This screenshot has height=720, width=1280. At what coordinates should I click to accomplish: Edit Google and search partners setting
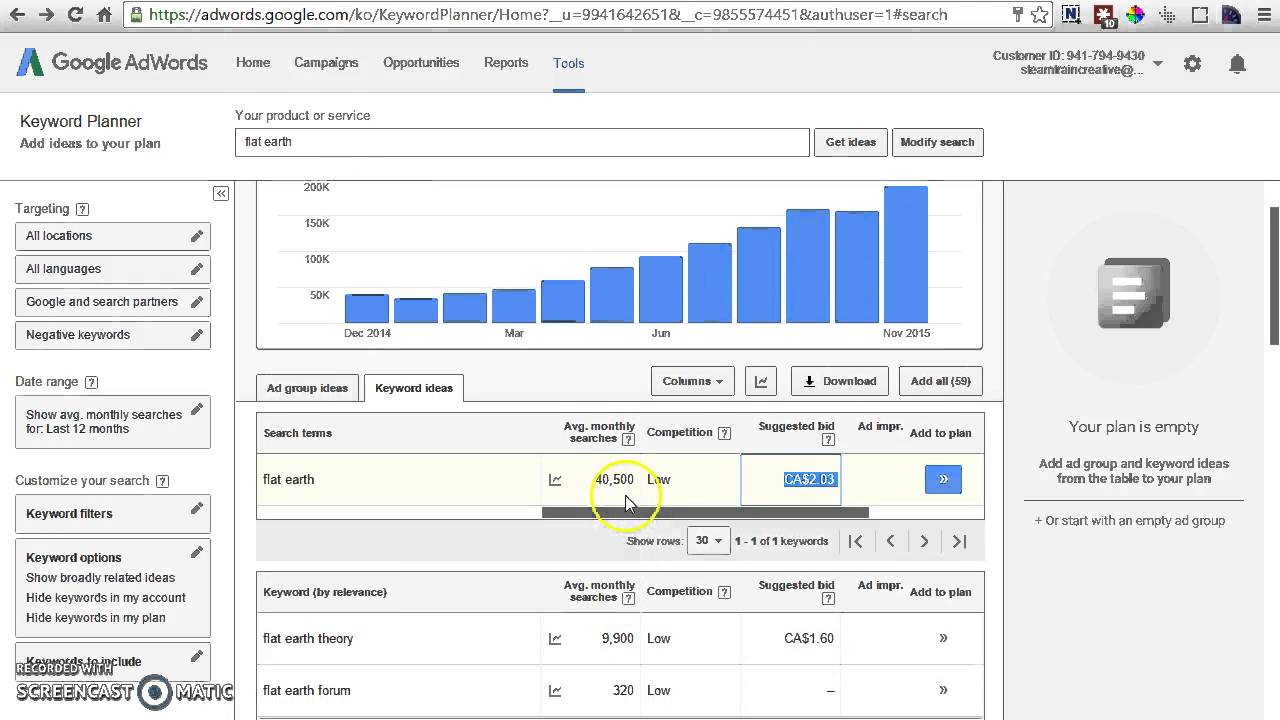point(197,302)
